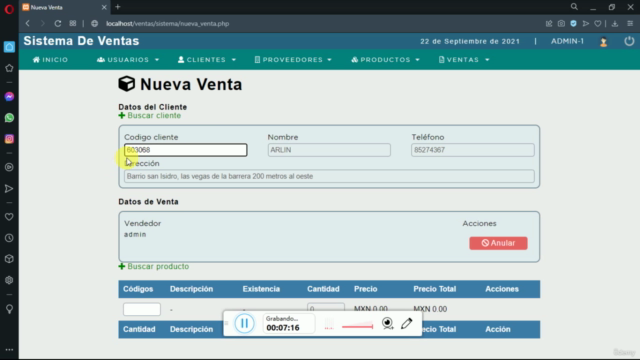The width and height of the screenshot is (640, 360).
Task: Click the admin user avatar icon
Action: pos(604,42)
